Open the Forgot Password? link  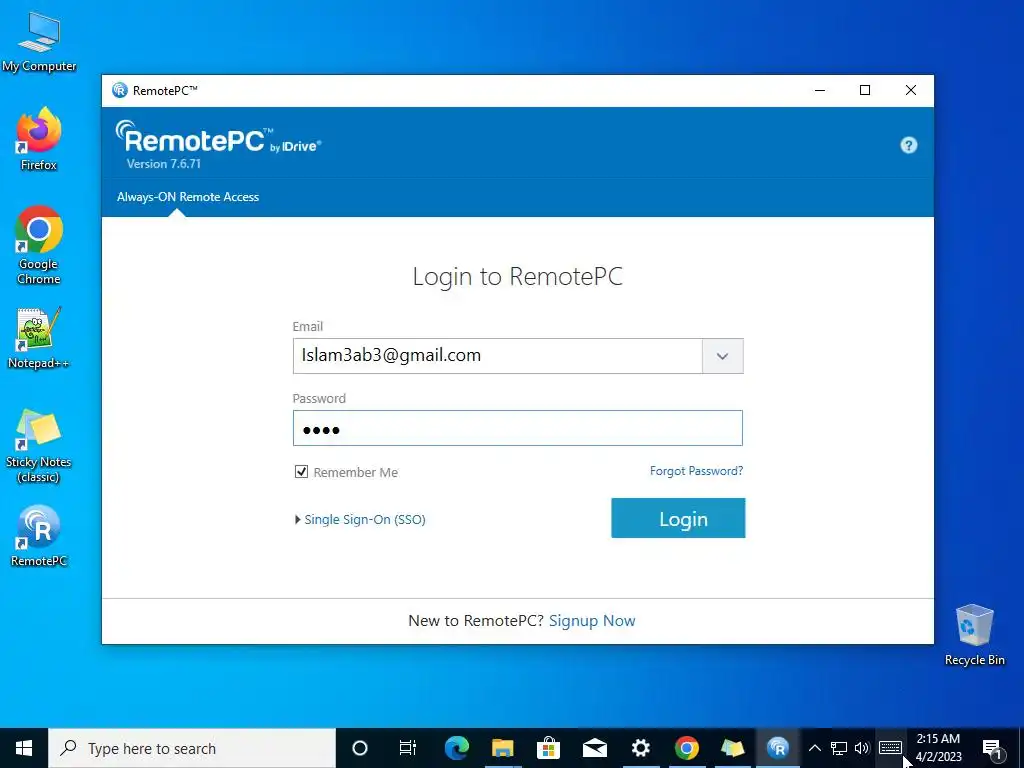[x=696, y=471]
